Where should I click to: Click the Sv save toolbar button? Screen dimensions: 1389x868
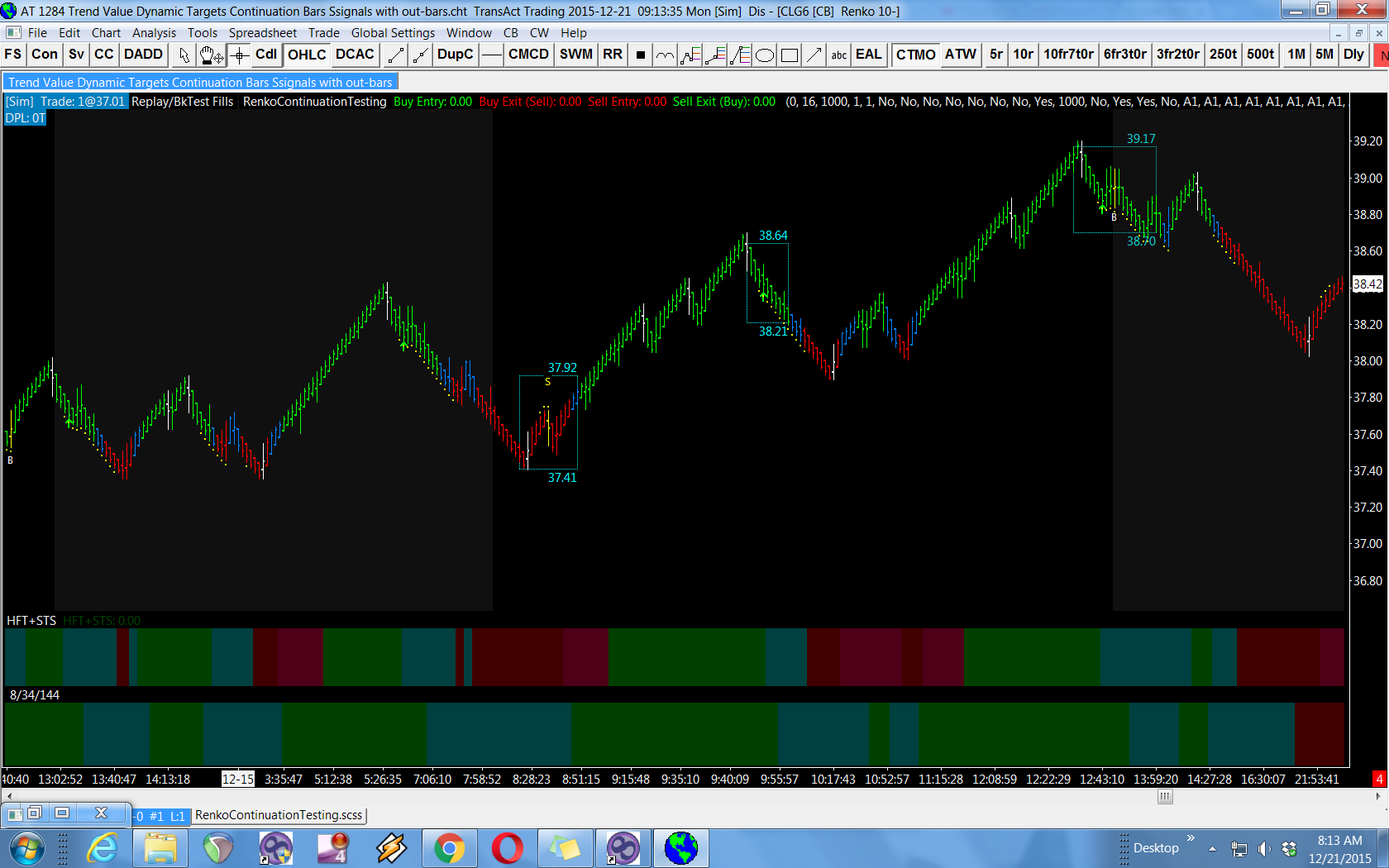coord(76,55)
